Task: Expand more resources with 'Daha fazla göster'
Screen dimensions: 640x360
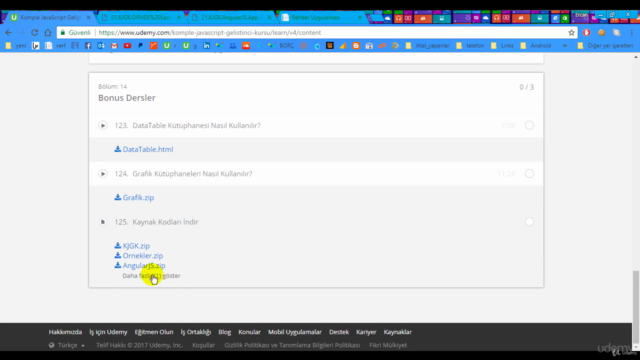Action: [151, 276]
